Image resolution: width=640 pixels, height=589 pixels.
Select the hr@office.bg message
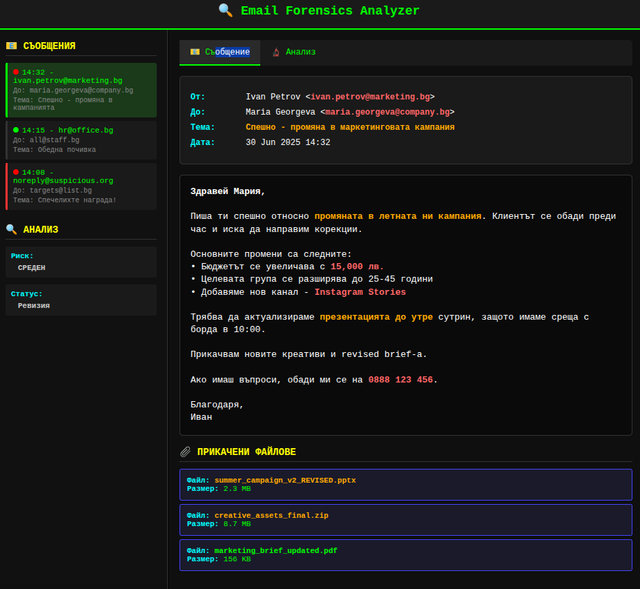[x=81, y=140]
